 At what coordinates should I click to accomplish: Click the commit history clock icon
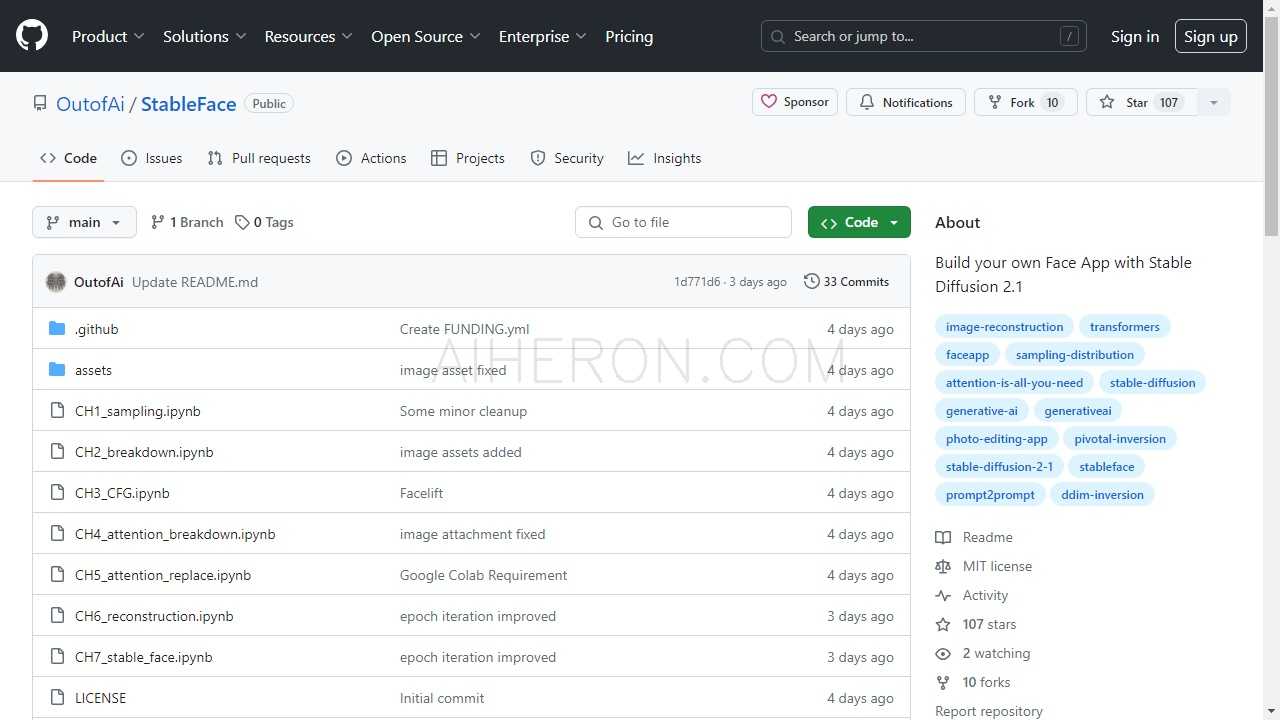pos(811,282)
